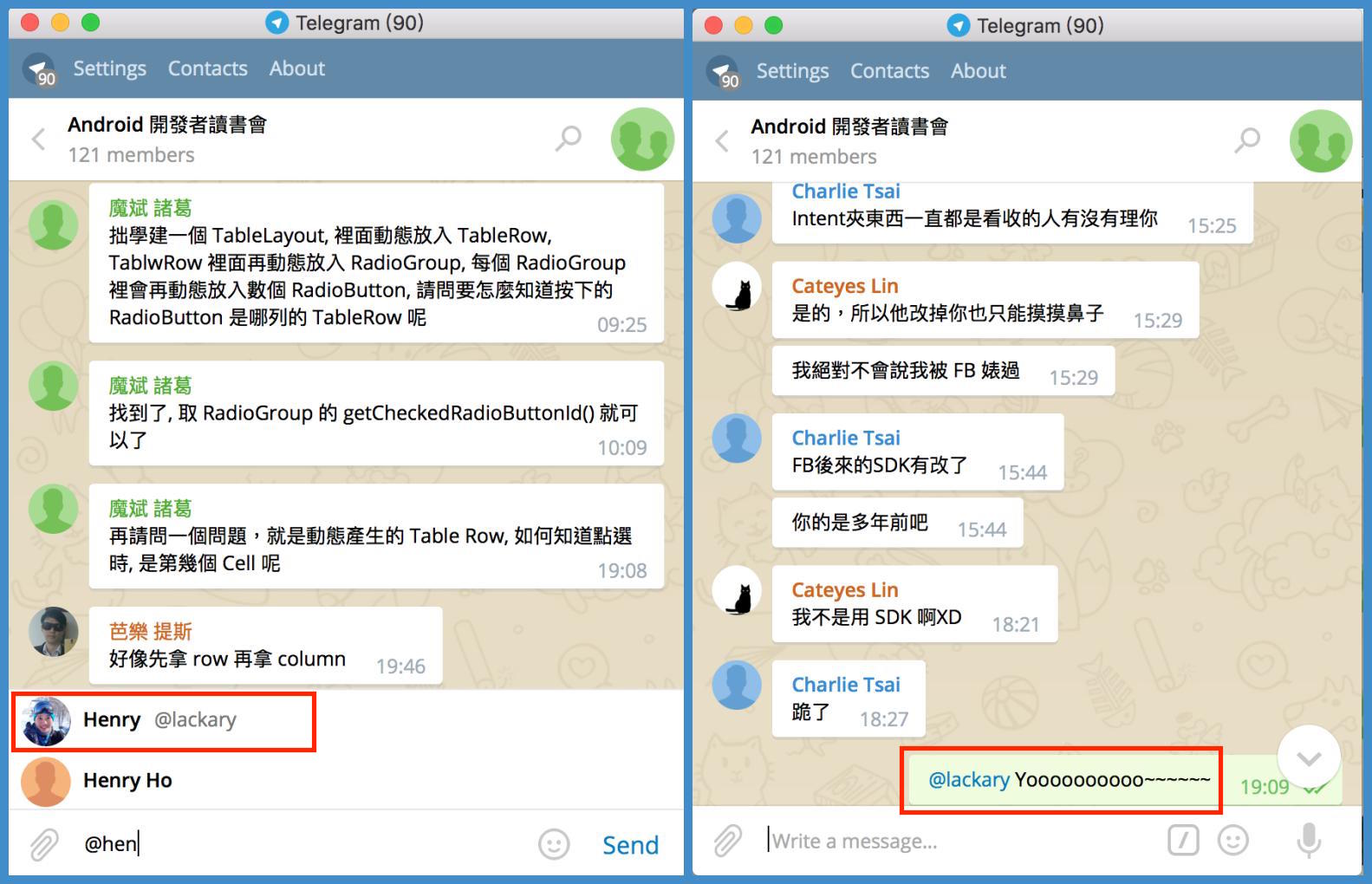Open Charlie Tsai avatar beside 15:44 message

pos(737,439)
